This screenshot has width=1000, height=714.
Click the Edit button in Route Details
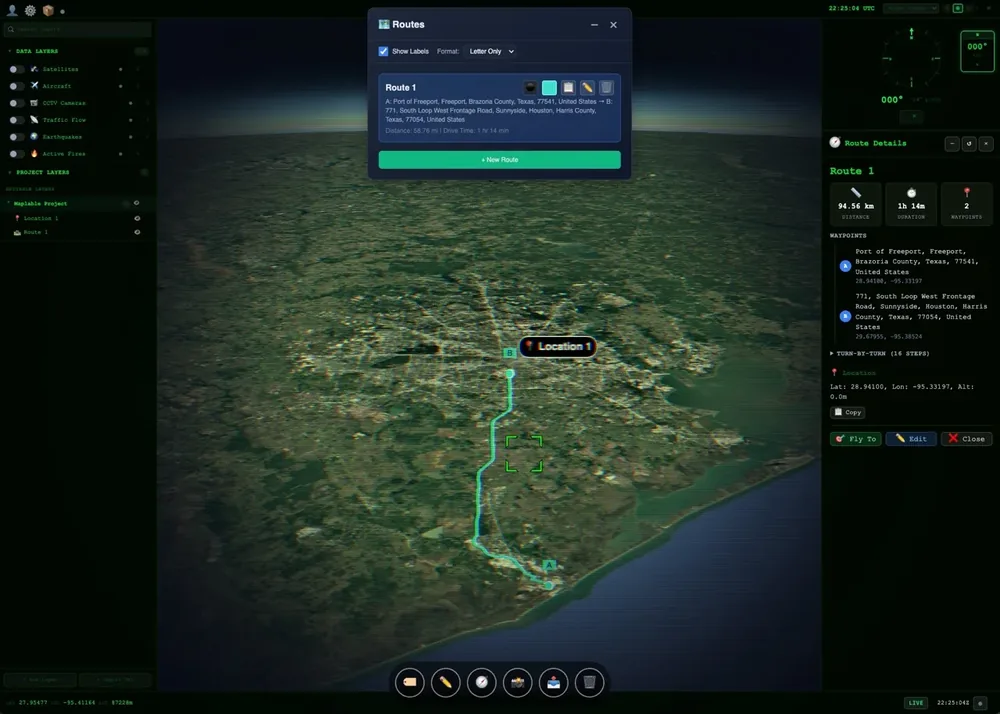point(911,439)
